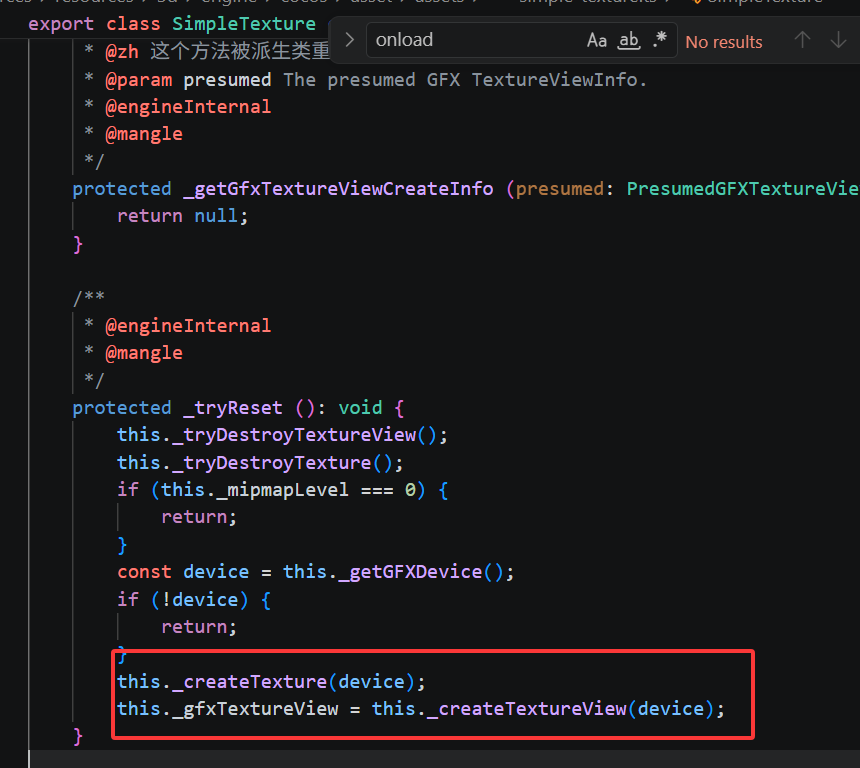This screenshot has height=768, width=860.
Task: Click the _tryReset method name
Action: pos(233,408)
